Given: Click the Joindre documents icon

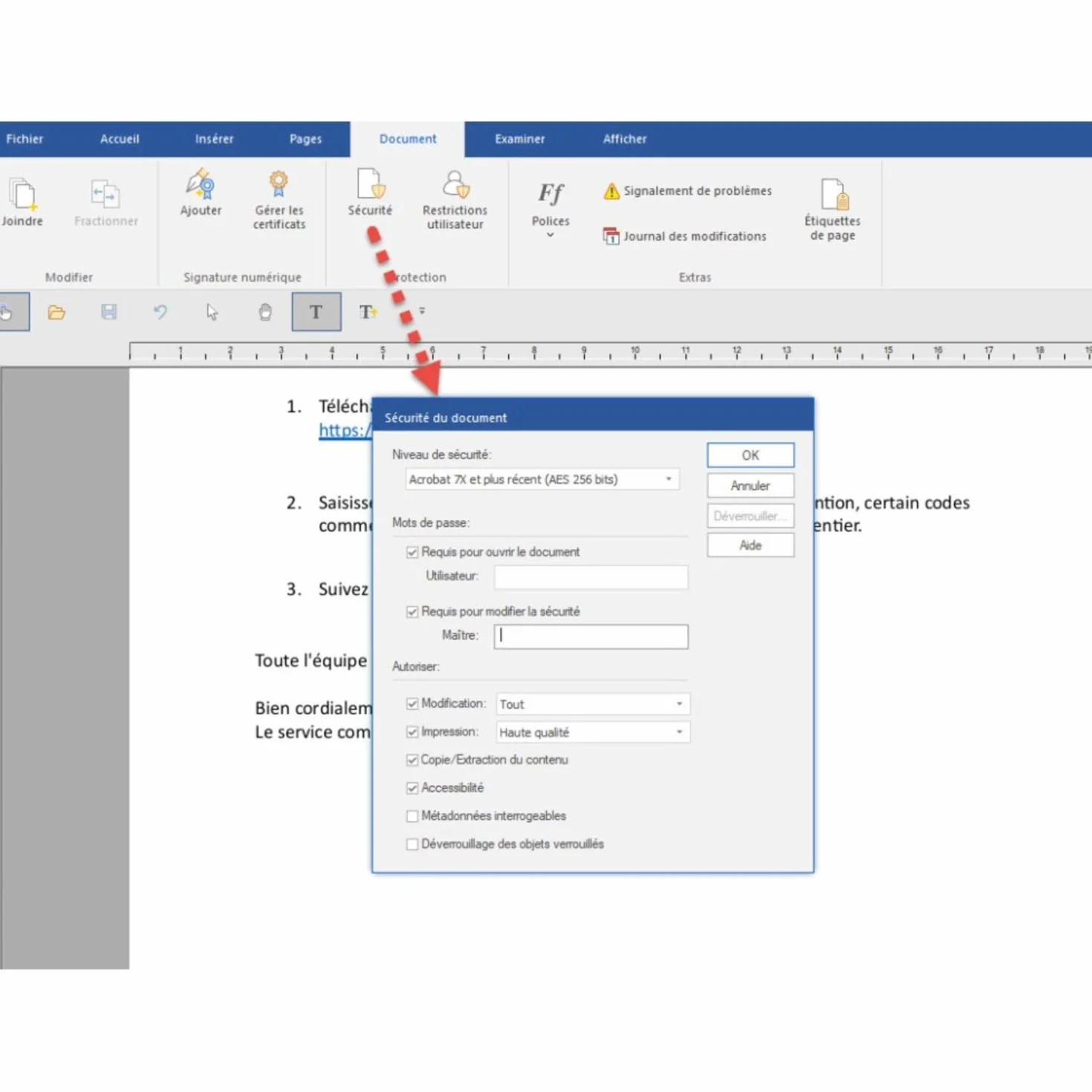Looking at the screenshot, I should (x=22, y=202).
